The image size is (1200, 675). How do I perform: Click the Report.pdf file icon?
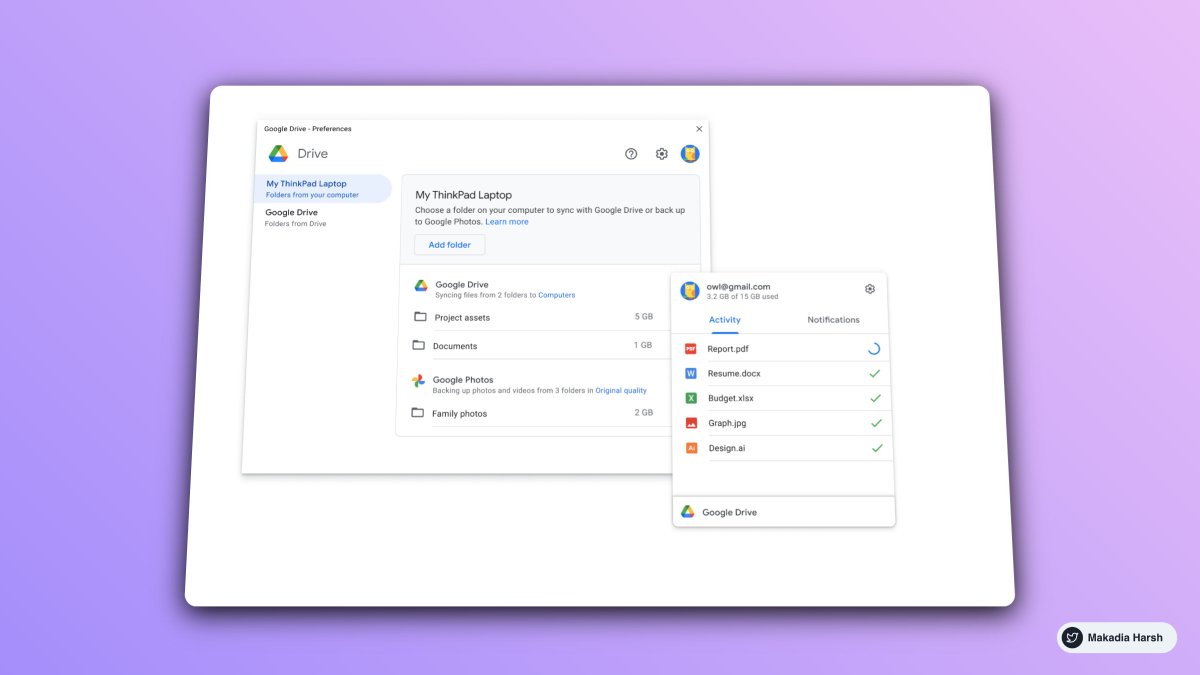click(691, 348)
